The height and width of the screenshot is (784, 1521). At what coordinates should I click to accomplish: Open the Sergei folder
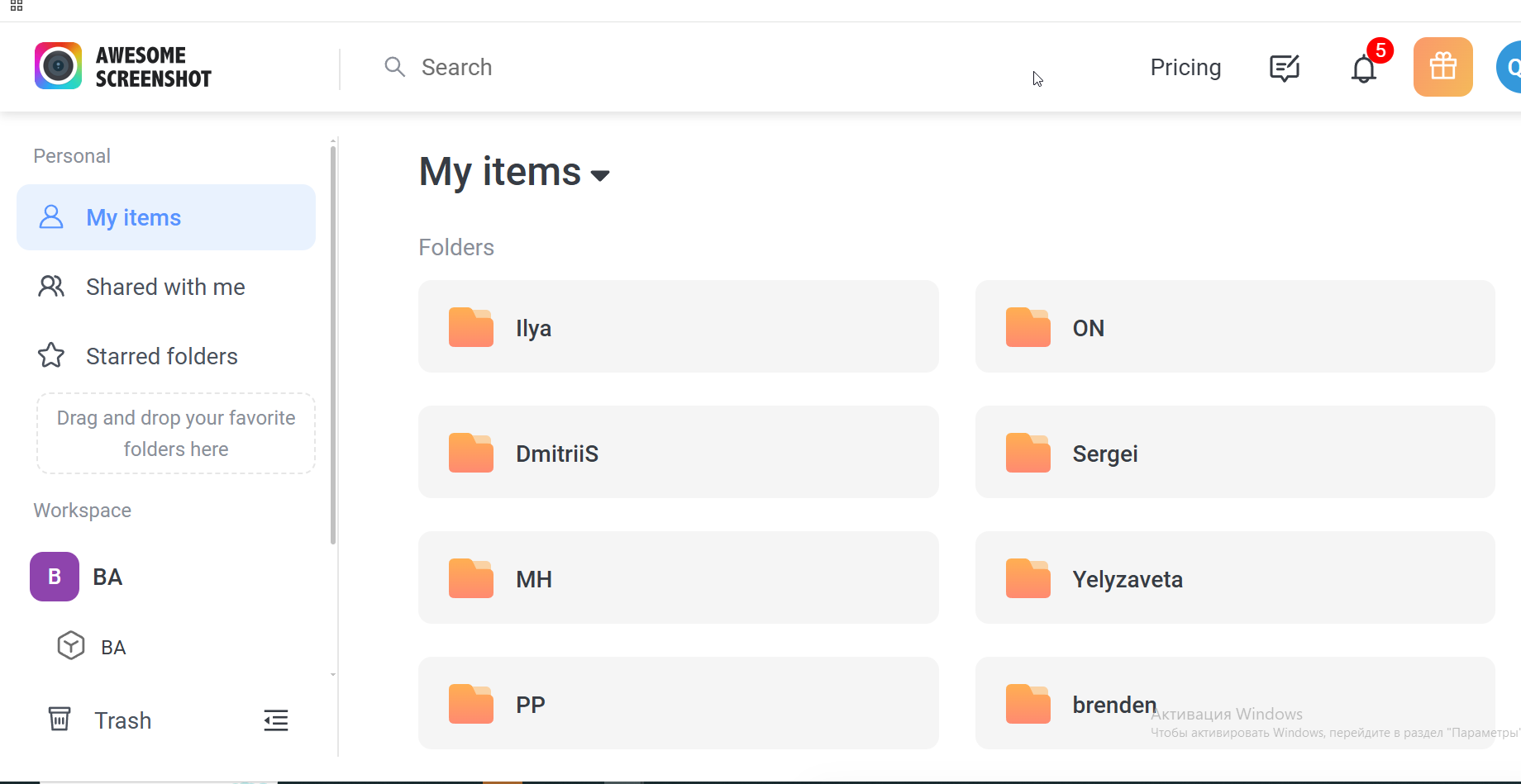pos(1235,453)
